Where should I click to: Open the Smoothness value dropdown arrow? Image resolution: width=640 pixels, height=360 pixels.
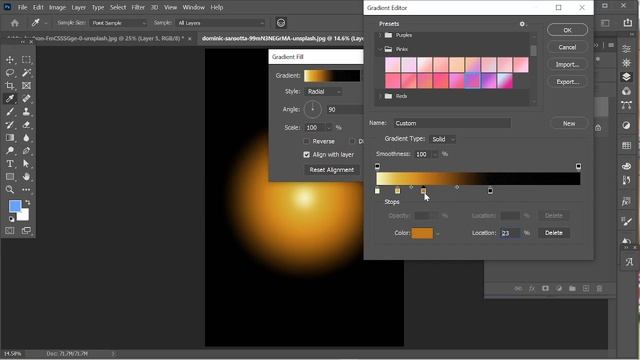(435, 154)
